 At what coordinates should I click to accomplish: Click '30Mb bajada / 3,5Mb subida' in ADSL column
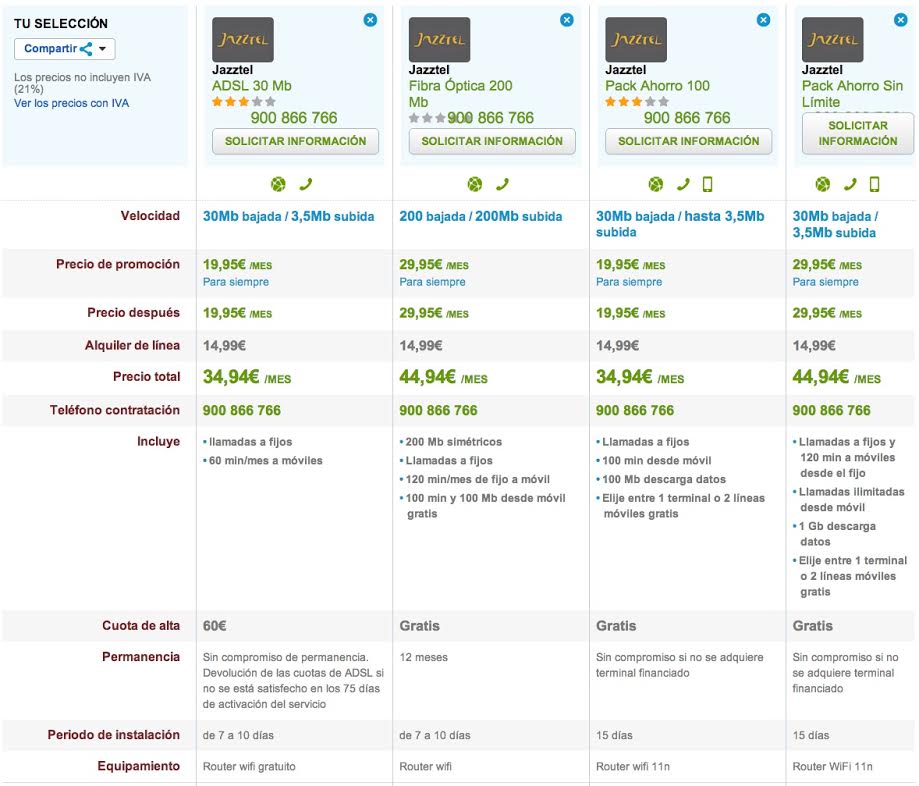coord(288,216)
